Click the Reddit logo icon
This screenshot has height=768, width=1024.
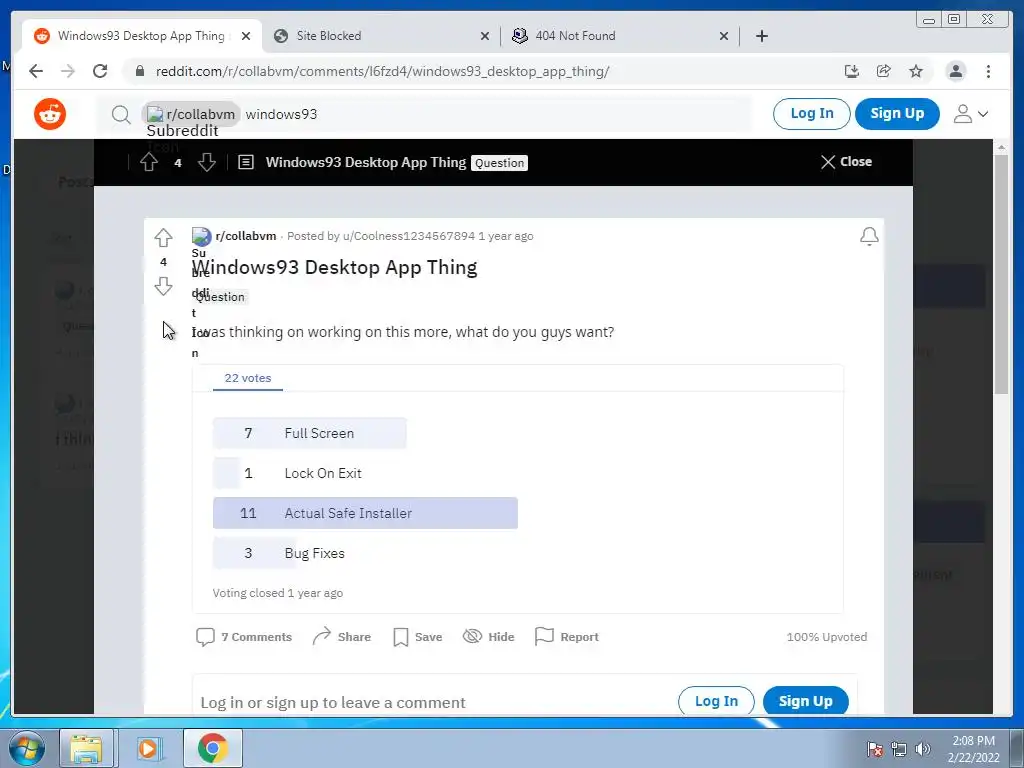coord(50,114)
